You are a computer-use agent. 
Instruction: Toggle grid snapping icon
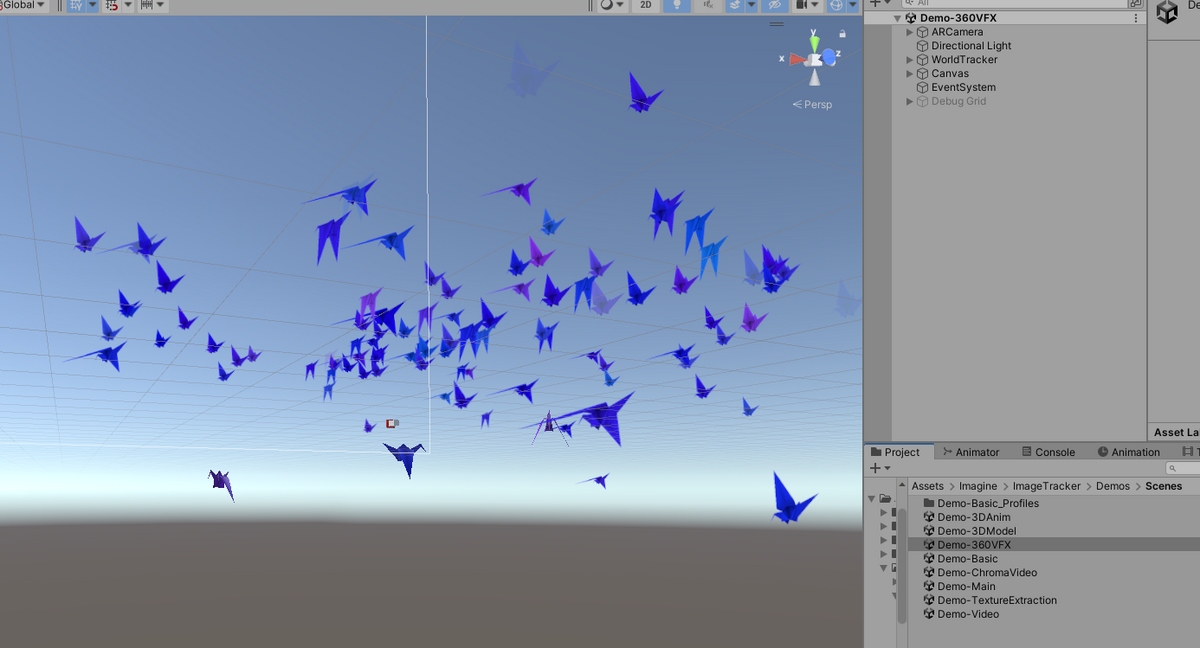(111, 5)
